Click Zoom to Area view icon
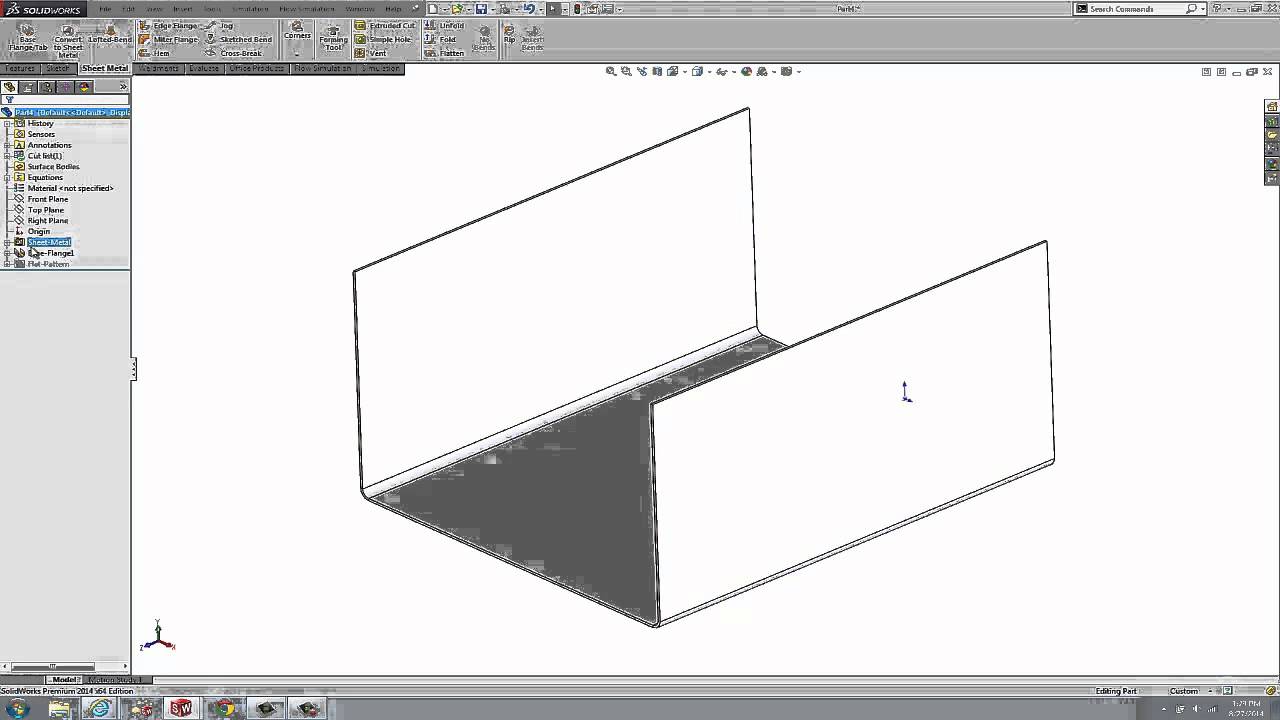 click(x=626, y=72)
